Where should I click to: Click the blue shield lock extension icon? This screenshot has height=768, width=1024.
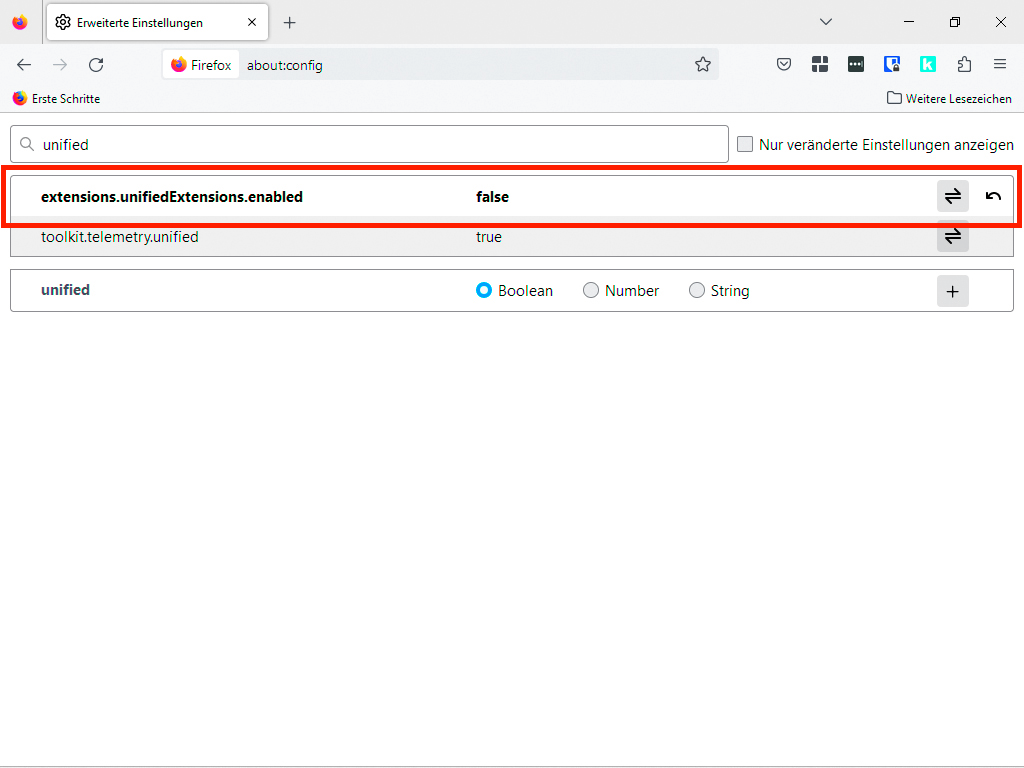point(892,65)
